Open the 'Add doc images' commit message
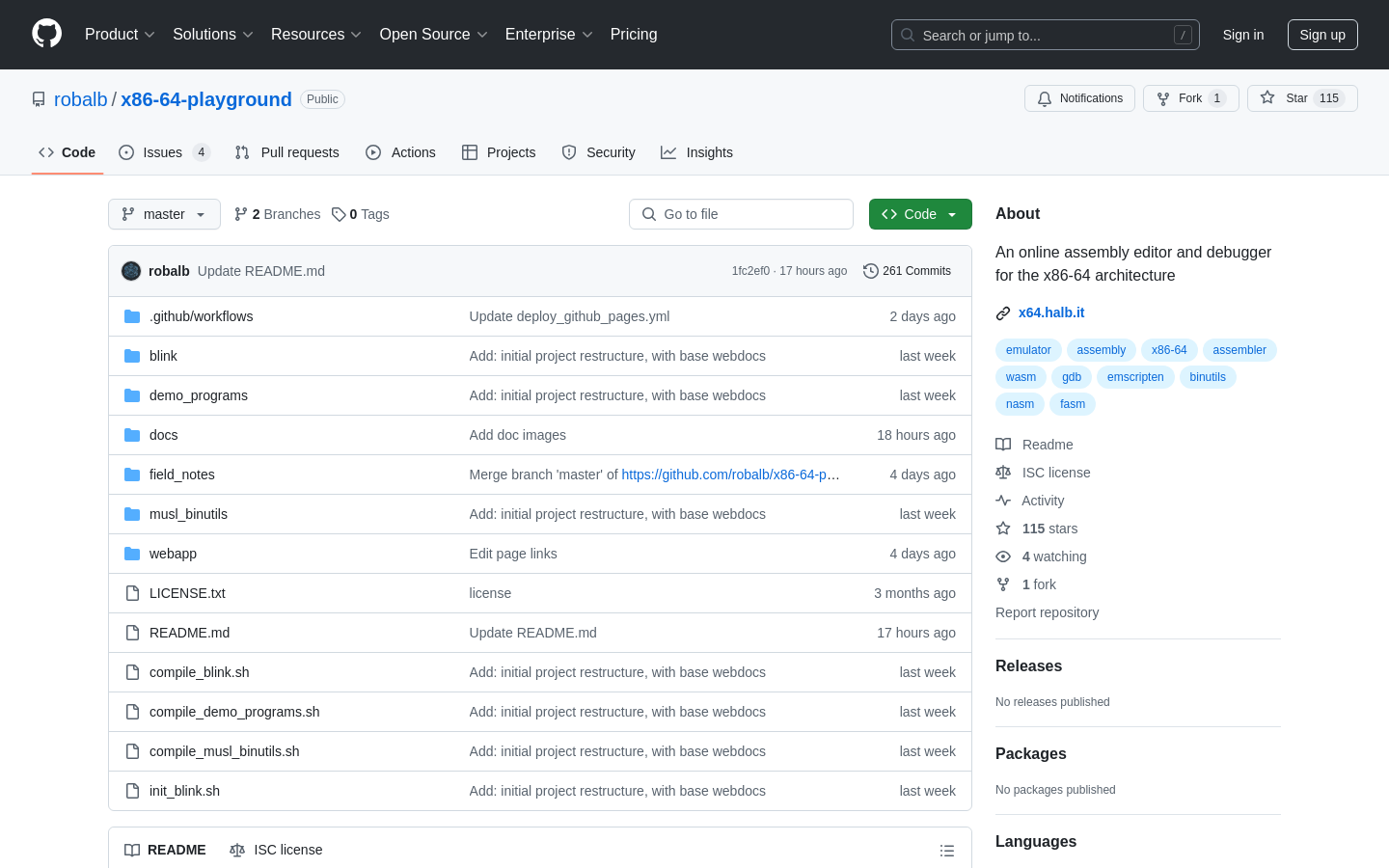This screenshot has width=1389, height=868. (x=517, y=435)
